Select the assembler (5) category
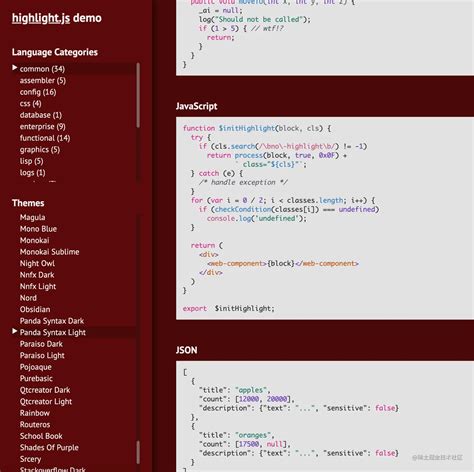The width and height of the screenshot is (474, 472). pos(42,80)
